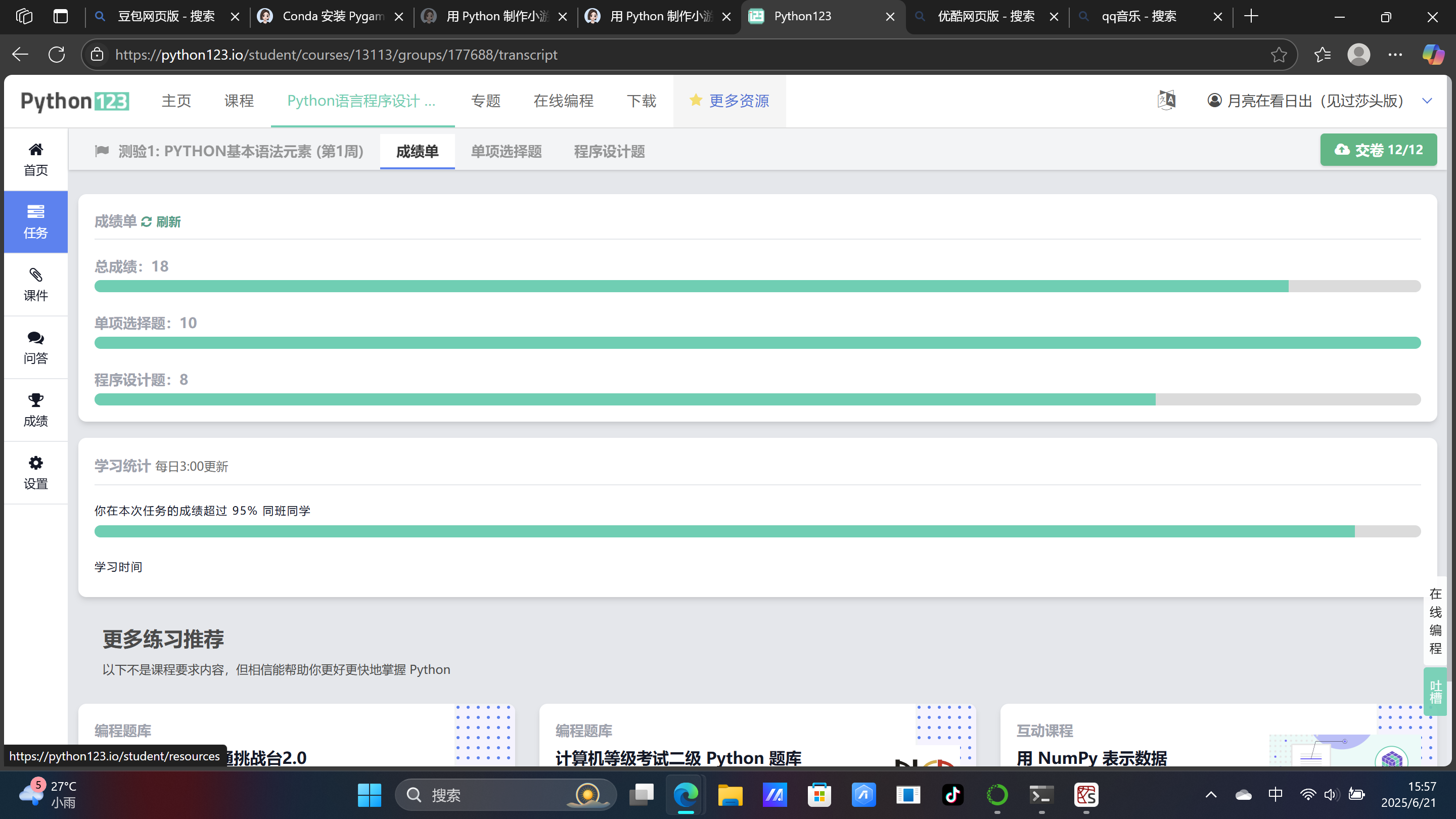This screenshot has width=1456, height=819.
Task: Open TikTok from the taskbar
Action: (x=952, y=795)
